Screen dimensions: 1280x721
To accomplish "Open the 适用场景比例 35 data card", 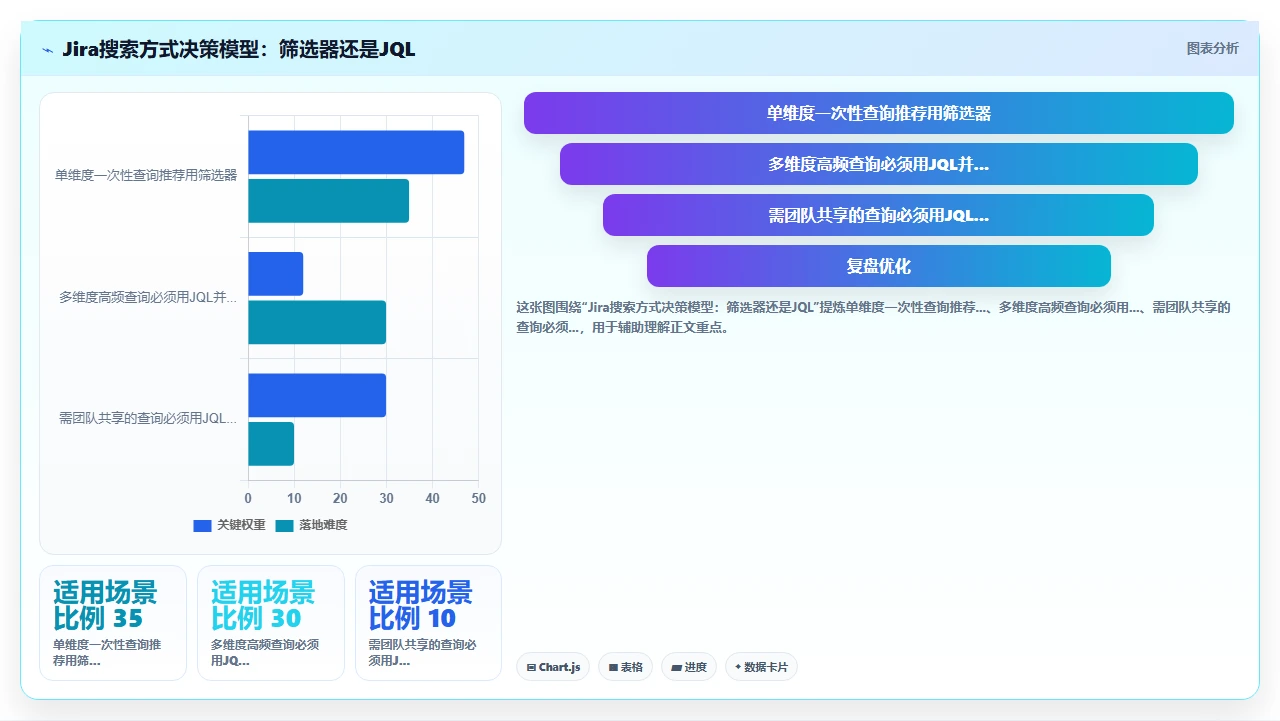I will (113, 623).
